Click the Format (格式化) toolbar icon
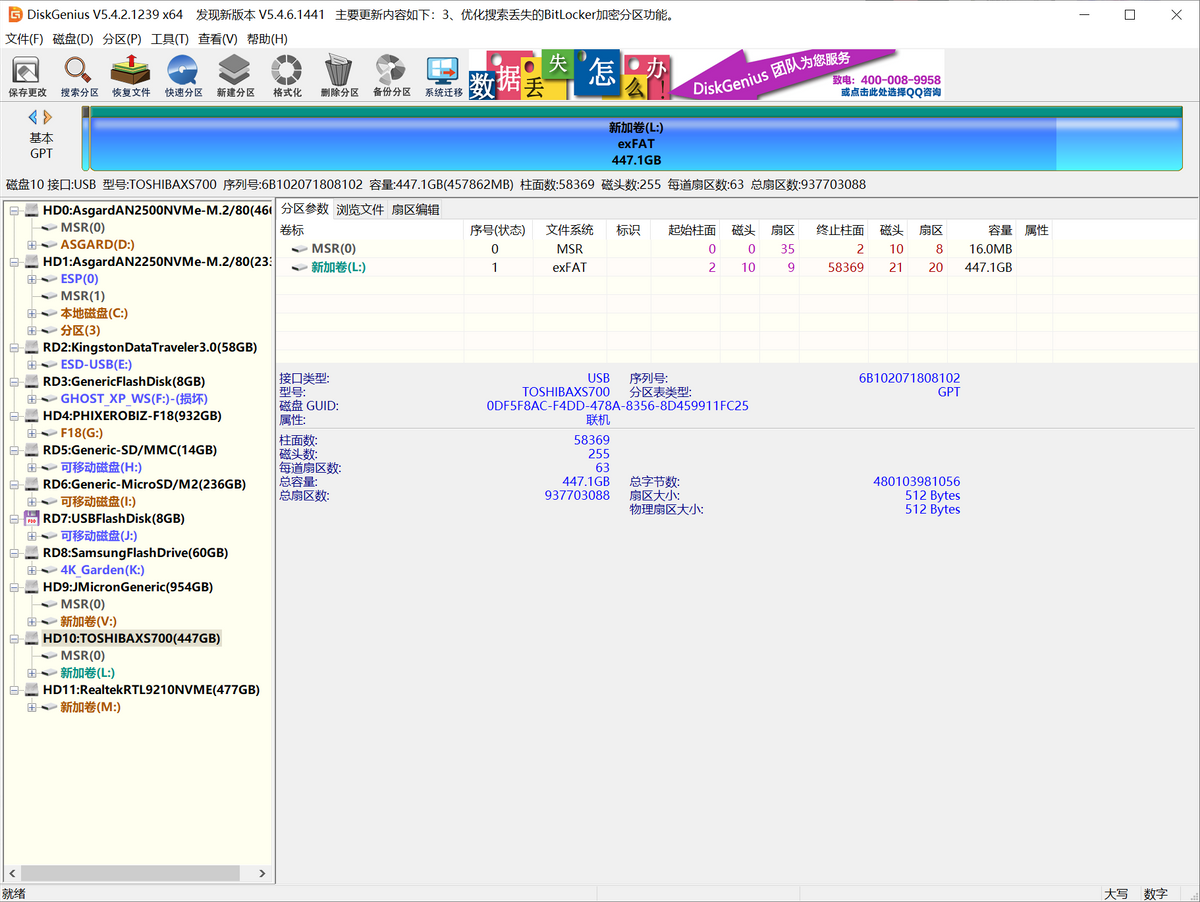 (287, 77)
